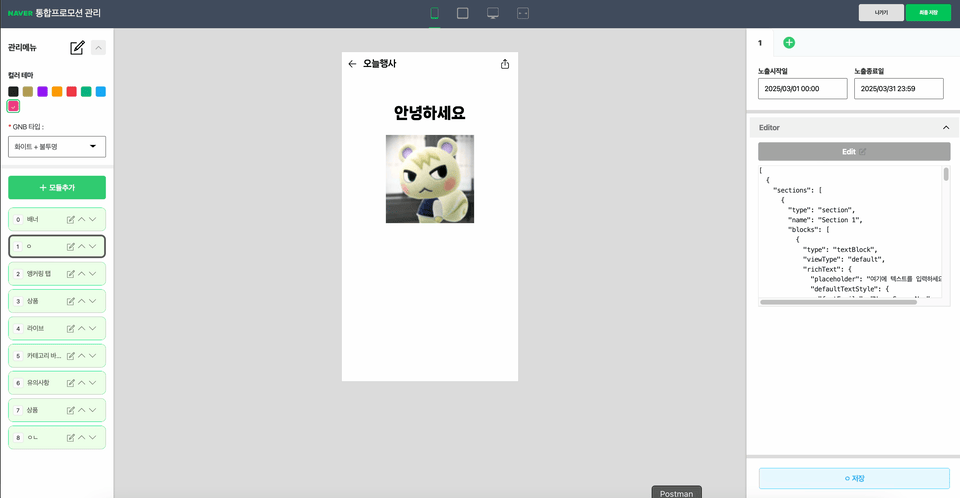This screenshot has height=498, width=960.
Task: Collapse the Editor panel
Action: coord(945,128)
